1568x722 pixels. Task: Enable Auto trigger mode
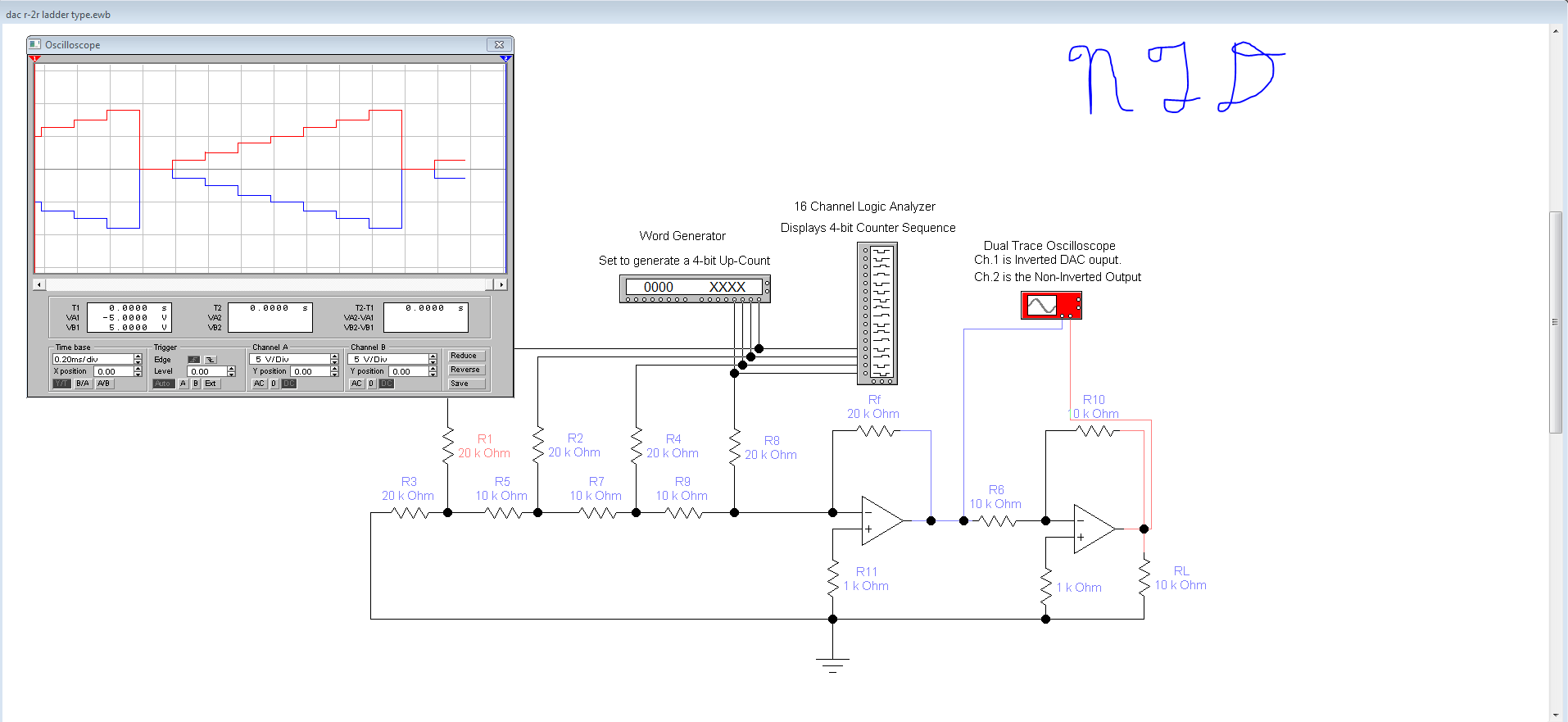(164, 384)
